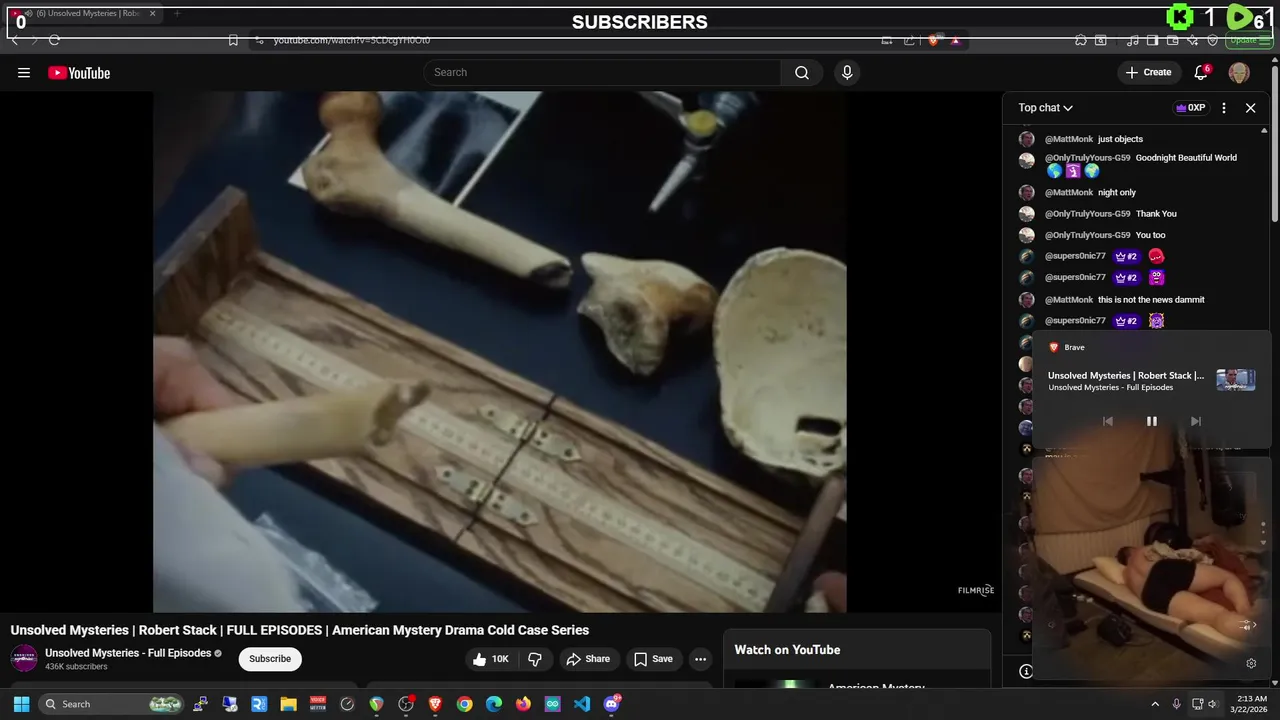Go to the YouTube home logo
This screenshot has width=1280, height=720.
pyautogui.click(x=79, y=73)
